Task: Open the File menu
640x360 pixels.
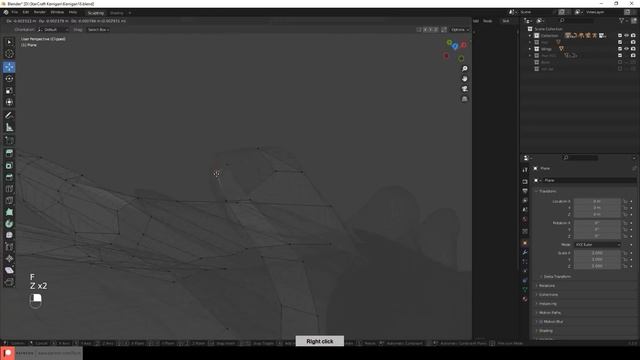Action: pos(15,12)
